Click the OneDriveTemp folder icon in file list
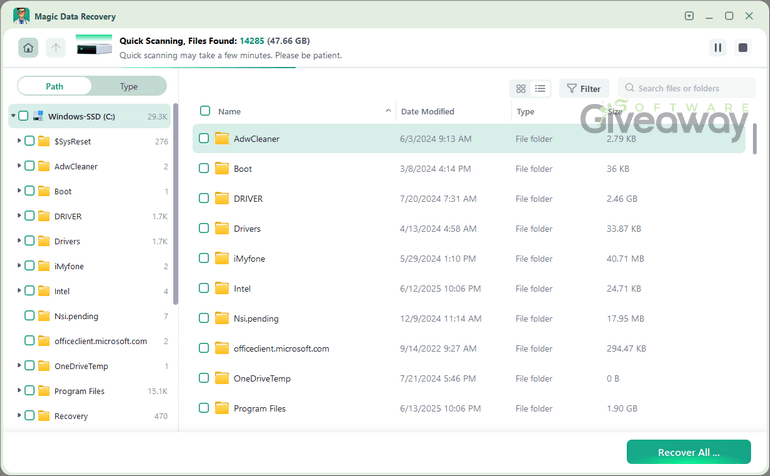This screenshot has height=476, width=770. (222, 378)
